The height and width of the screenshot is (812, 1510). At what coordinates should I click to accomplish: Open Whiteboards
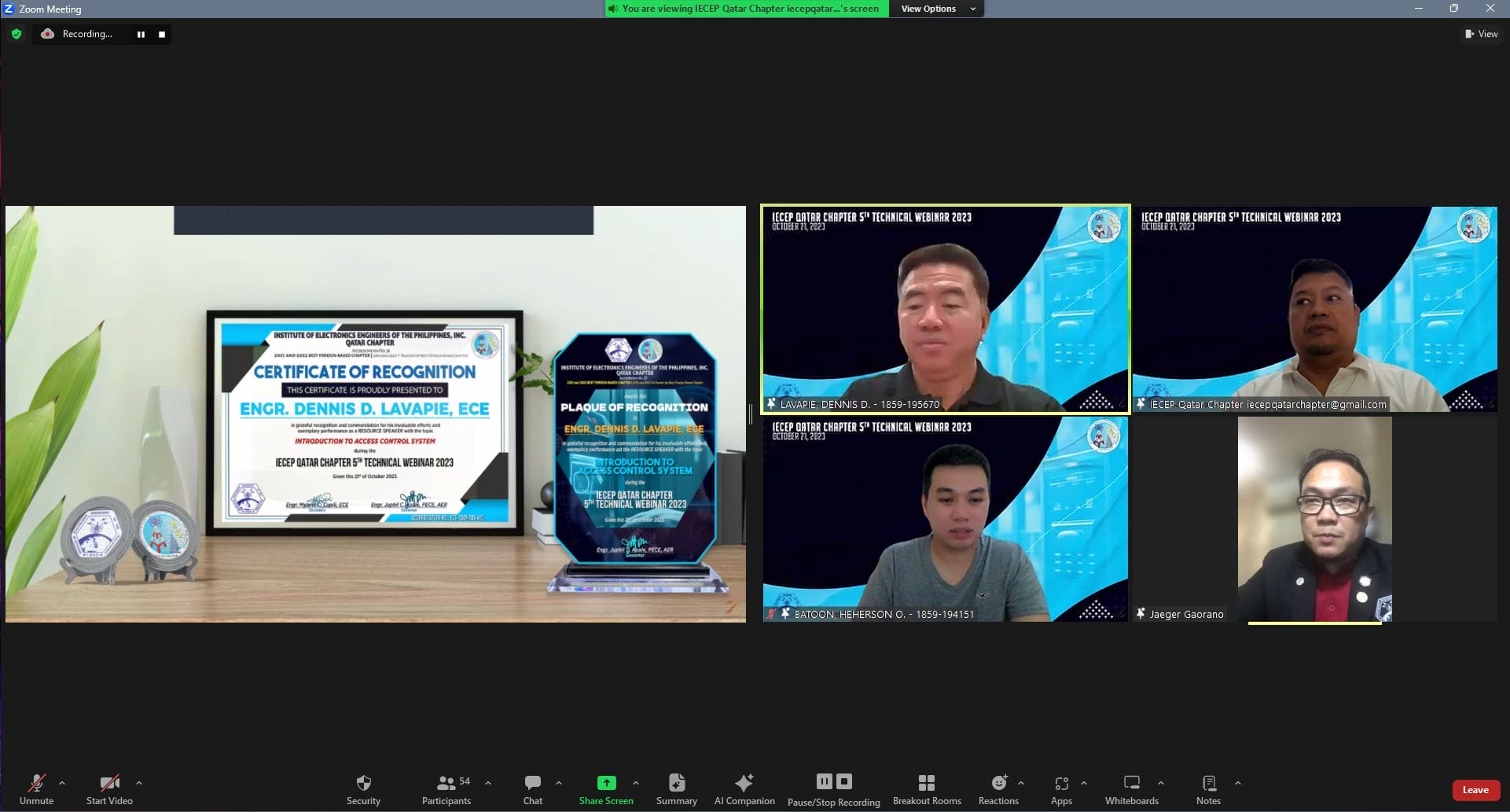pos(1132,789)
